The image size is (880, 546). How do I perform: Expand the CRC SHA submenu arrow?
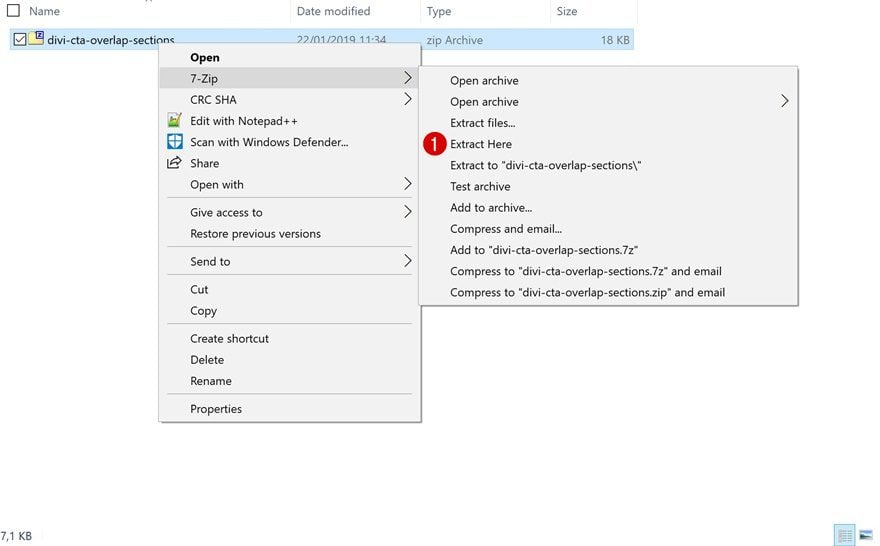coord(407,100)
